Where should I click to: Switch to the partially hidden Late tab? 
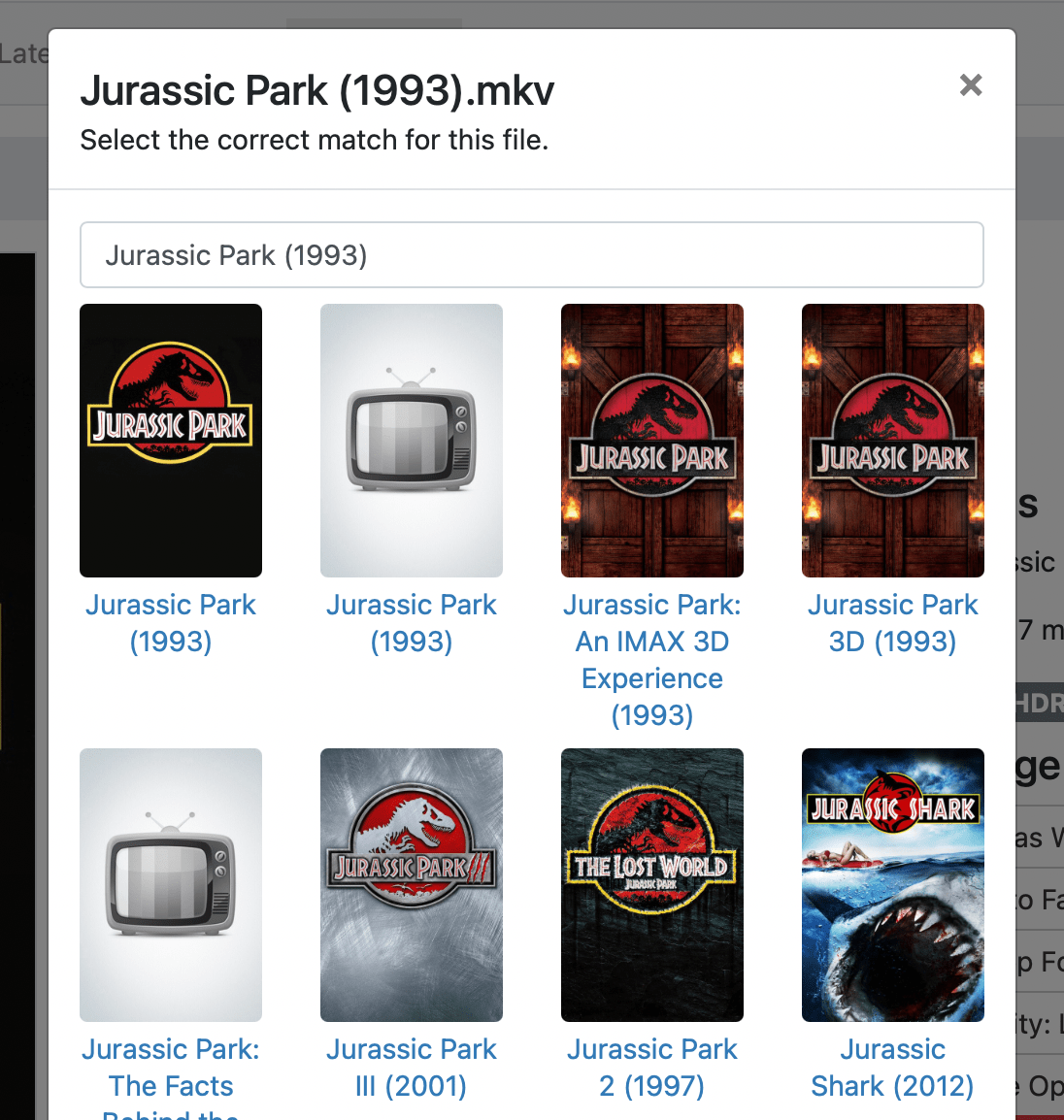[x=23, y=54]
